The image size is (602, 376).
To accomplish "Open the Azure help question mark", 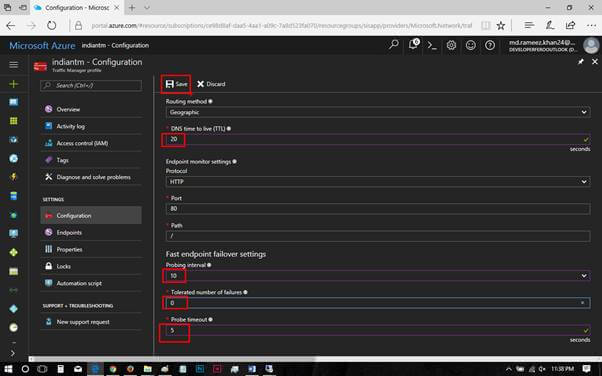I will pos(490,45).
